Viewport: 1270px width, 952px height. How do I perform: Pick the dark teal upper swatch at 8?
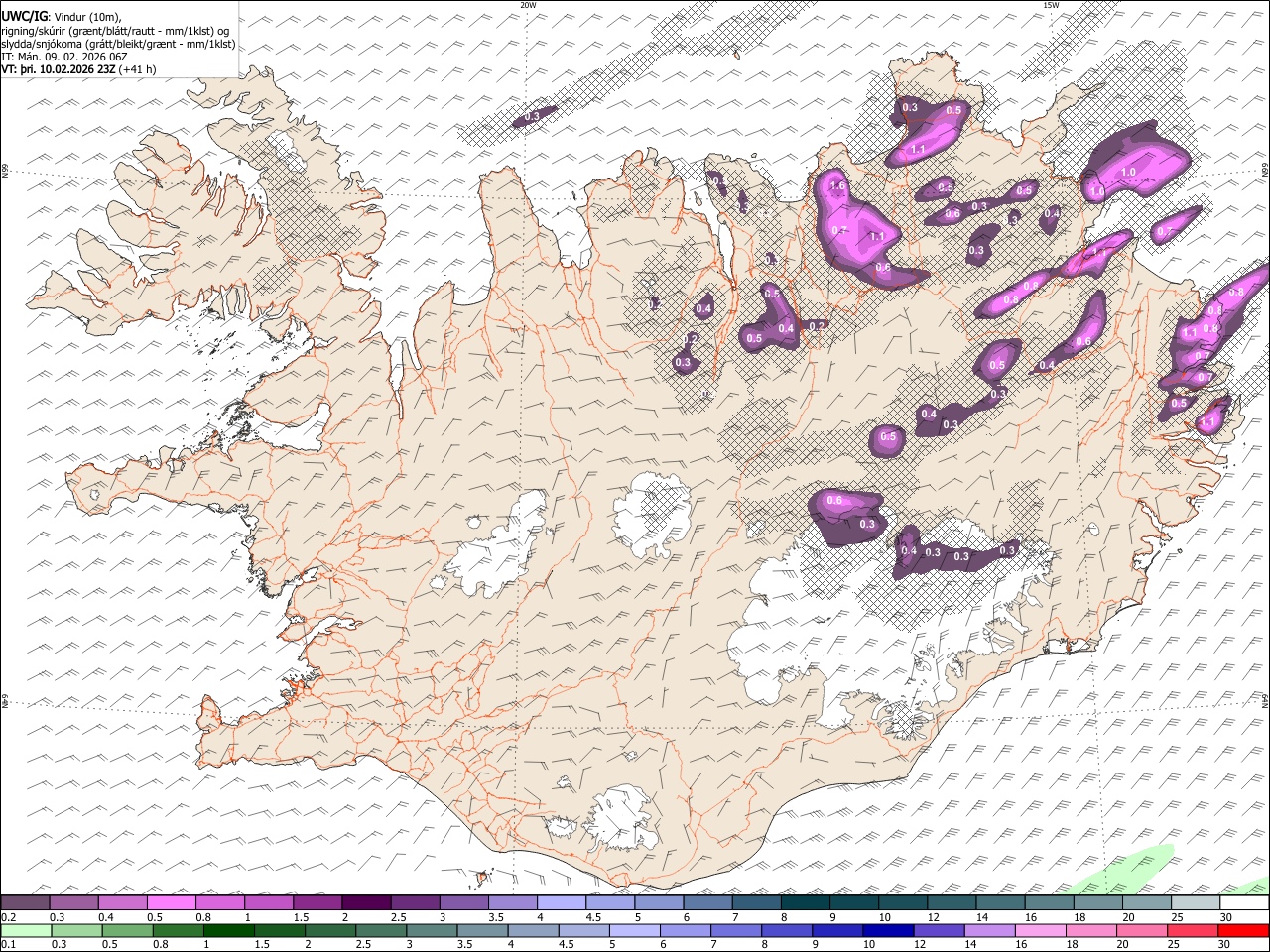[805, 902]
